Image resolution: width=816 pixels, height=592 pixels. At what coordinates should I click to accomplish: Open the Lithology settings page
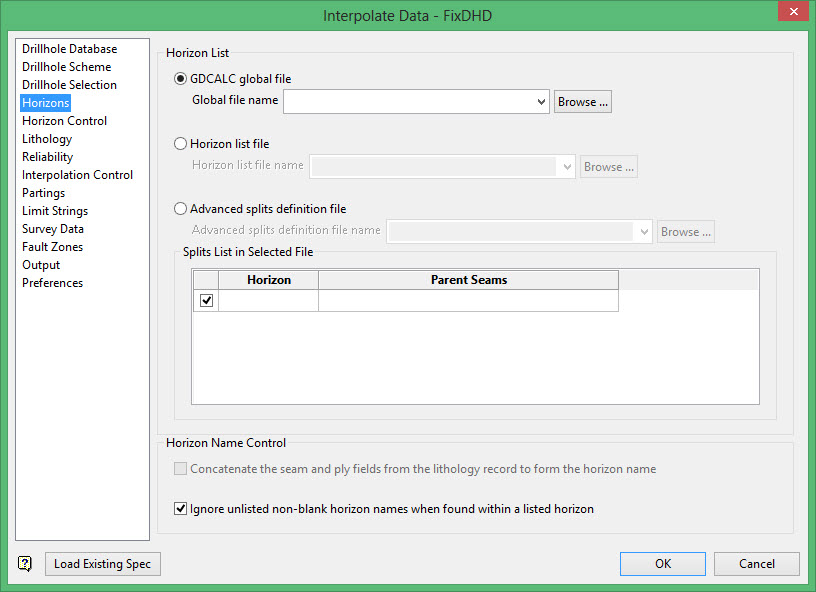(x=47, y=139)
